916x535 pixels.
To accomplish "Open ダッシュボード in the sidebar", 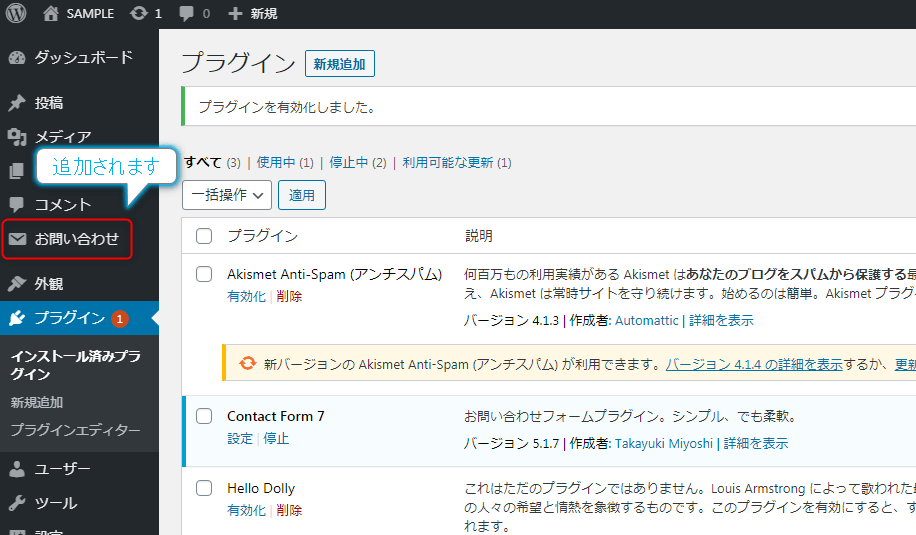I will (x=84, y=57).
